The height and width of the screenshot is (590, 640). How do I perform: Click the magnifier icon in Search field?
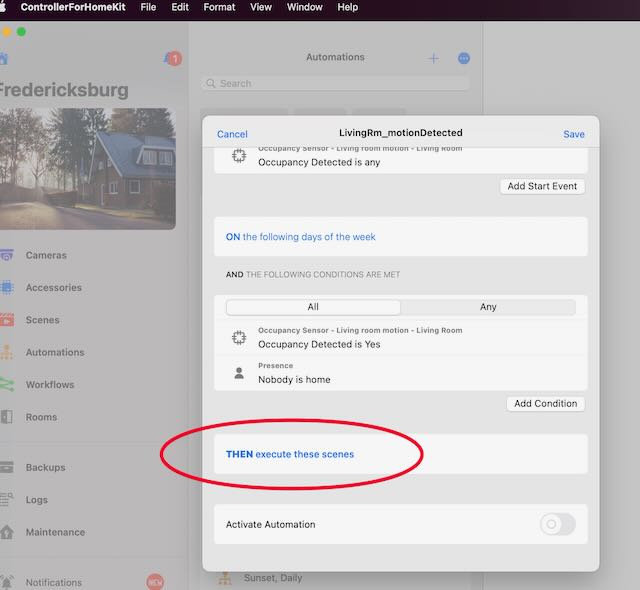click(211, 83)
